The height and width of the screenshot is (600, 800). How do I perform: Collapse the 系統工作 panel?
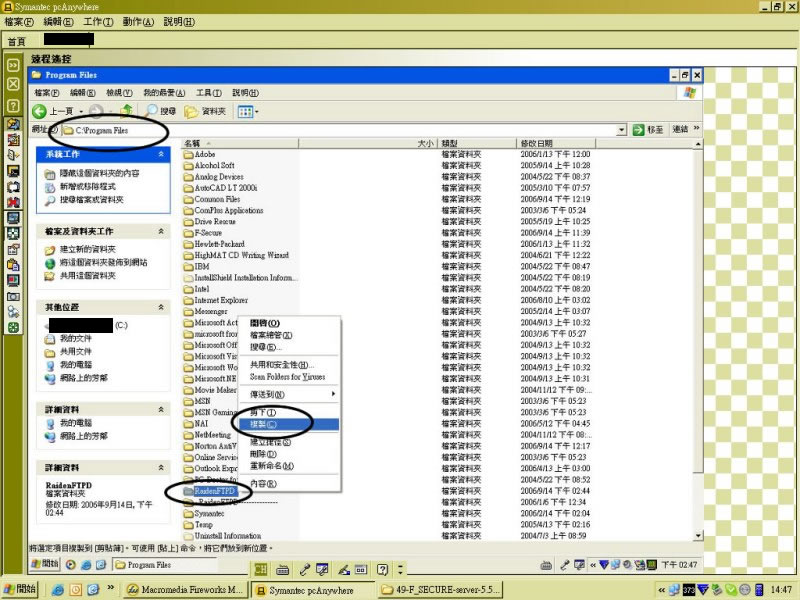[161, 154]
